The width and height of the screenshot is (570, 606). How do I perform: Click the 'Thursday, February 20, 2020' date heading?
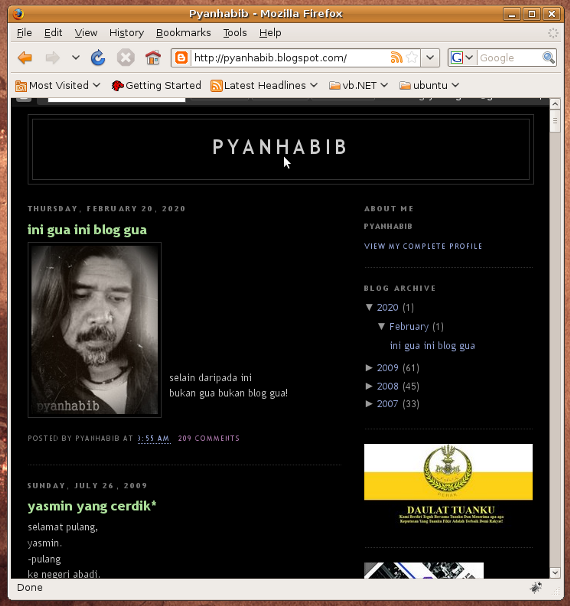click(107, 209)
